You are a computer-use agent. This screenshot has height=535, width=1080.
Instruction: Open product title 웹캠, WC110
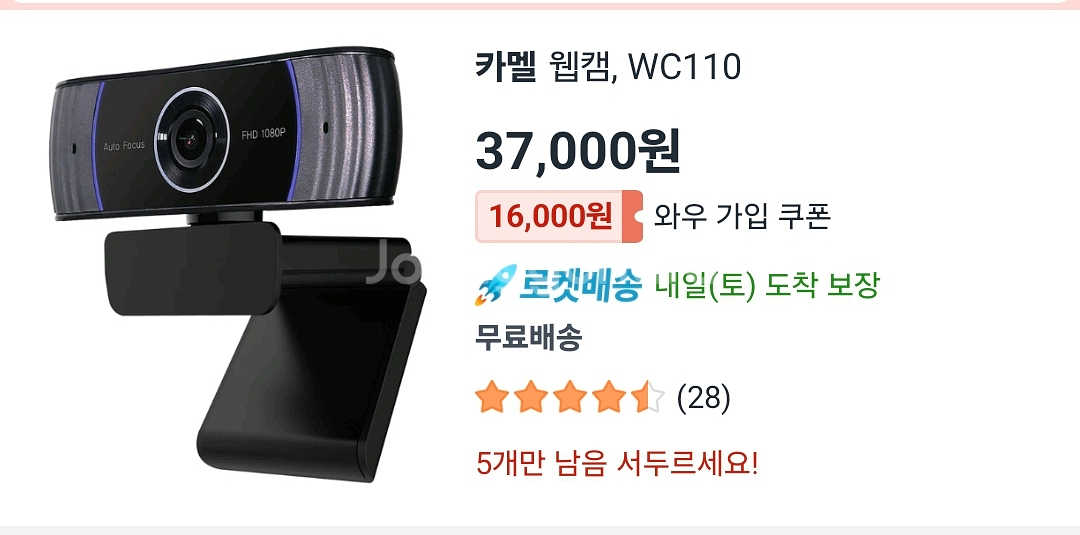[x=645, y=67]
